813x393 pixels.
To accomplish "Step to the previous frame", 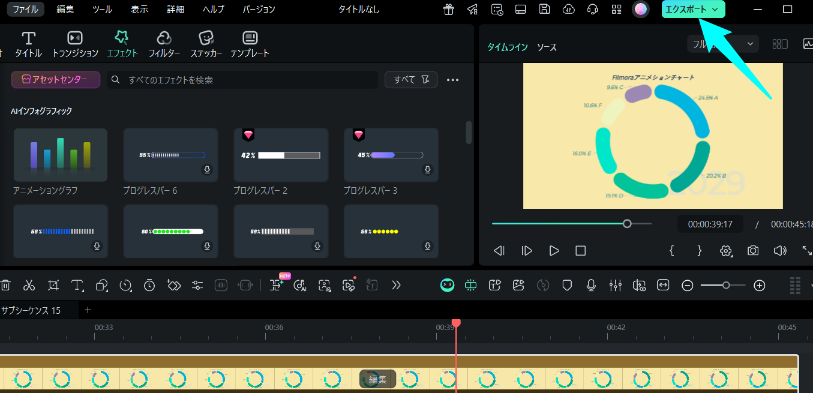I will [499, 251].
